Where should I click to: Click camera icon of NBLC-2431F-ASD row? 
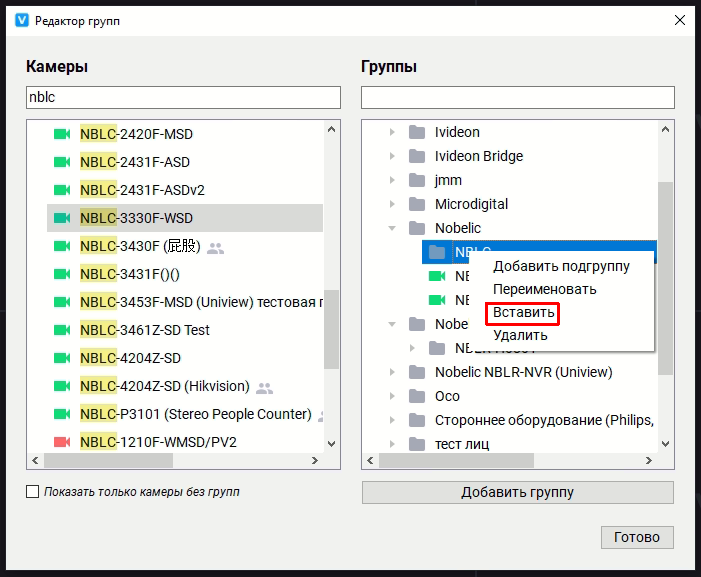pyautogui.click(x=62, y=162)
